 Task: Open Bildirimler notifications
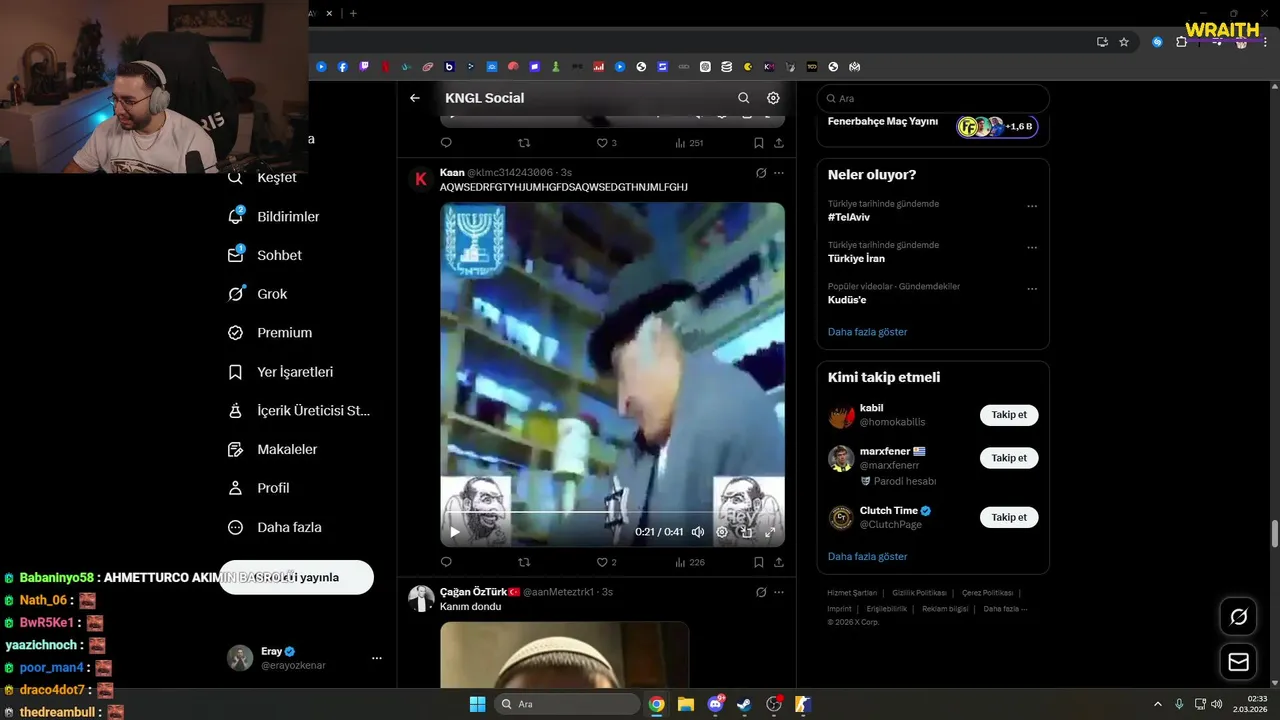pyautogui.click(x=274, y=217)
